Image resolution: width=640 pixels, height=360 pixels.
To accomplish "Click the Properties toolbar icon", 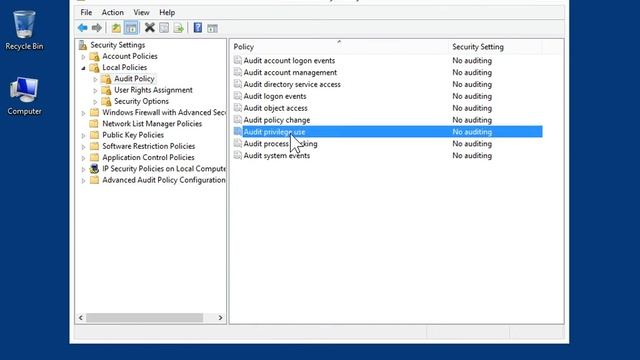I will 164,28.
